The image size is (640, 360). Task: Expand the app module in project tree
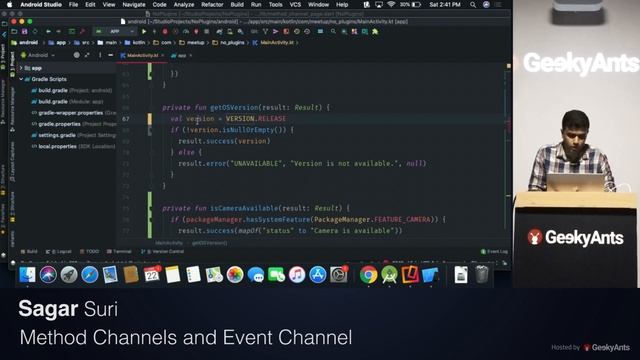[x=21, y=68]
